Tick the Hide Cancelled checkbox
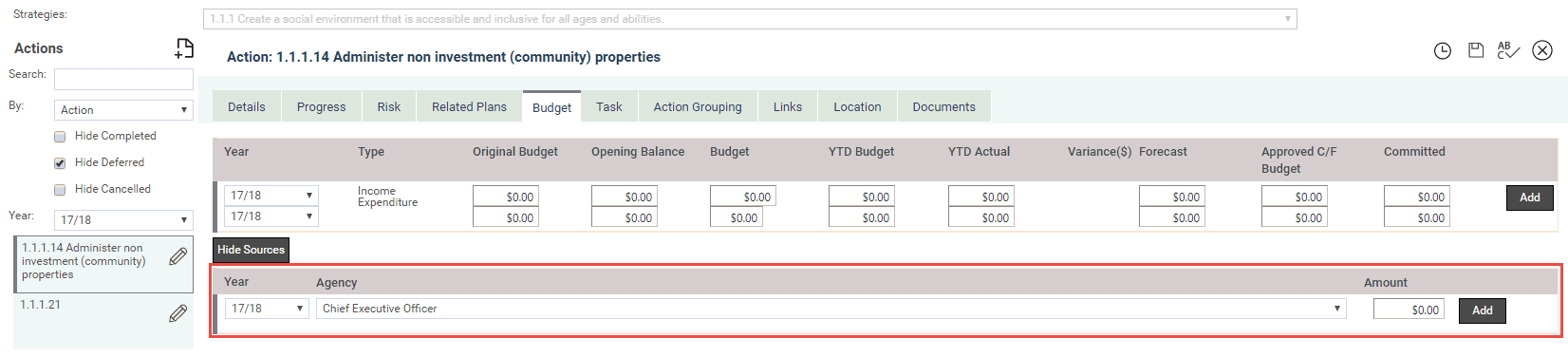Screen dimensions: 1568x357 coord(60,190)
